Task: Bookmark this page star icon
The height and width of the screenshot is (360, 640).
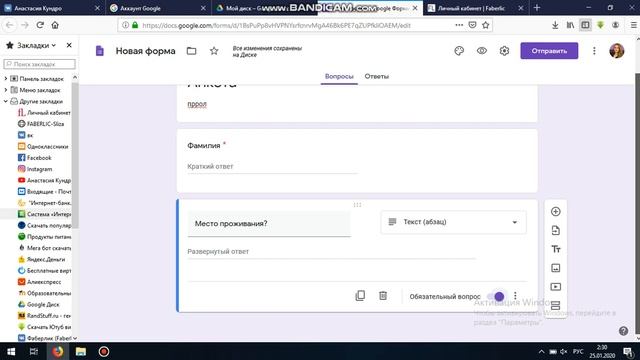Action: (485, 25)
